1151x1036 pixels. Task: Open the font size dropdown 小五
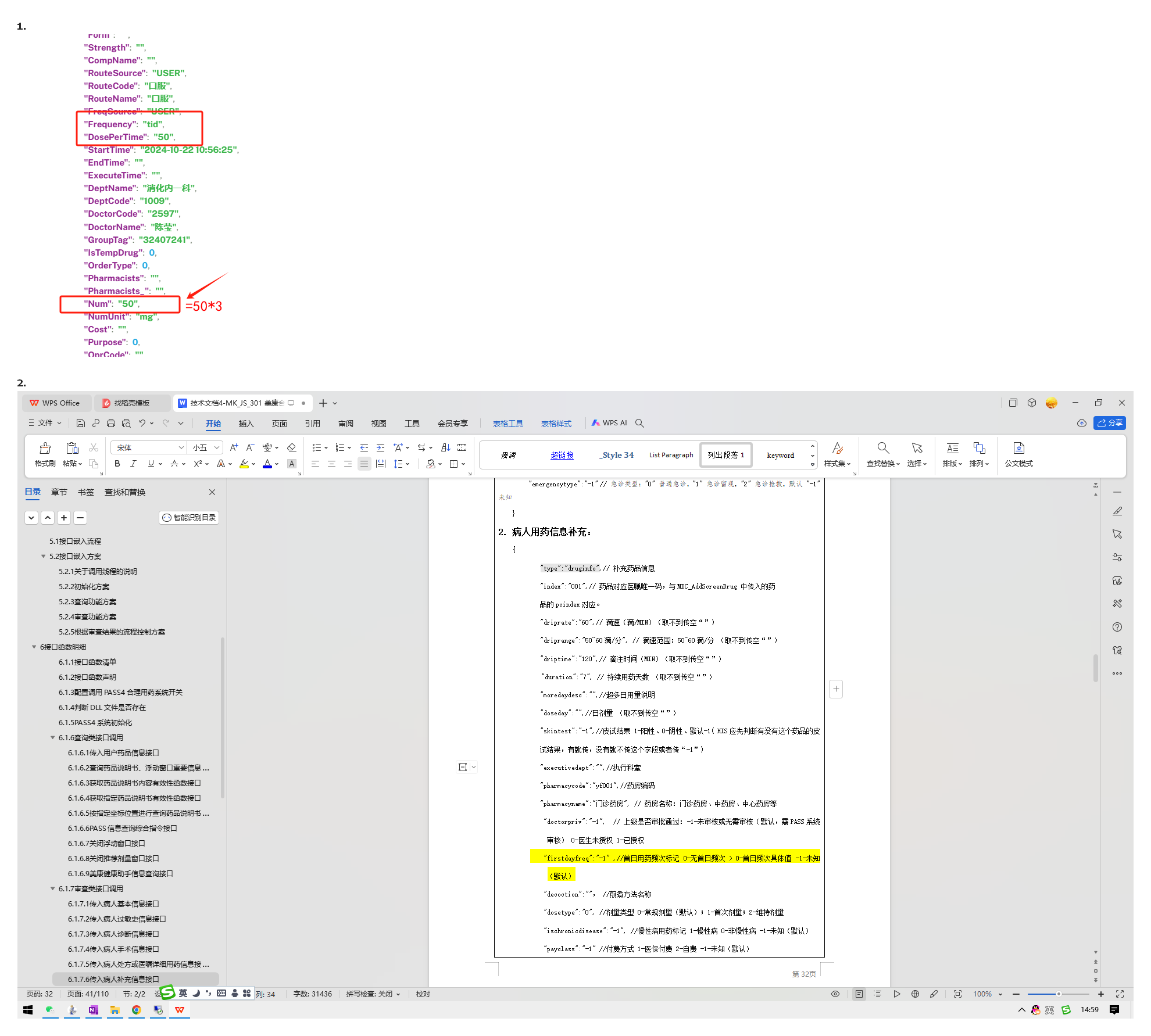[x=217, y=447]
